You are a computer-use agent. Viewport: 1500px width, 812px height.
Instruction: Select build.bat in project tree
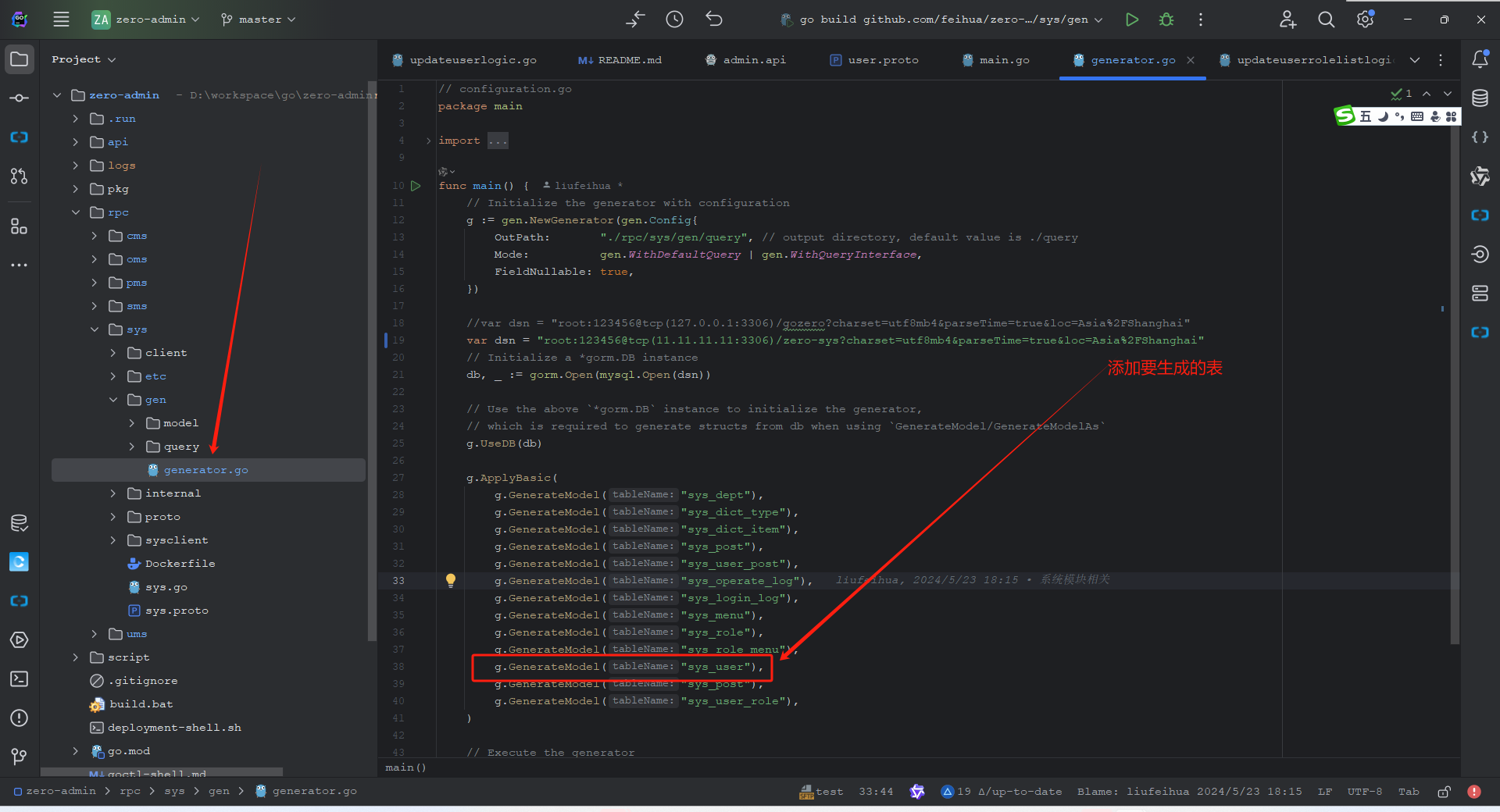[x=141, y=704]
